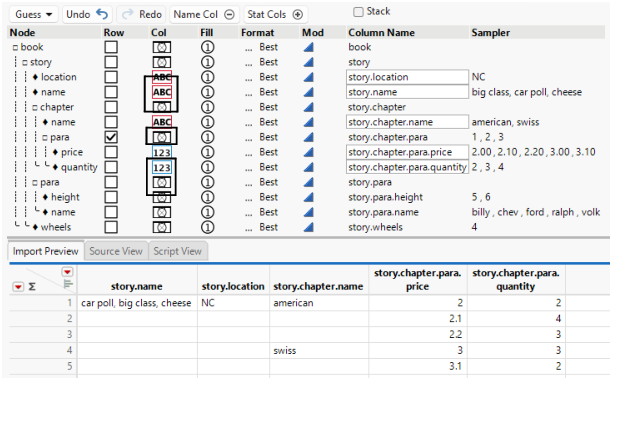This screenshot has height=427, width=634.
Task: Click the ABC Col icon for story name
Action: point(162,92)
